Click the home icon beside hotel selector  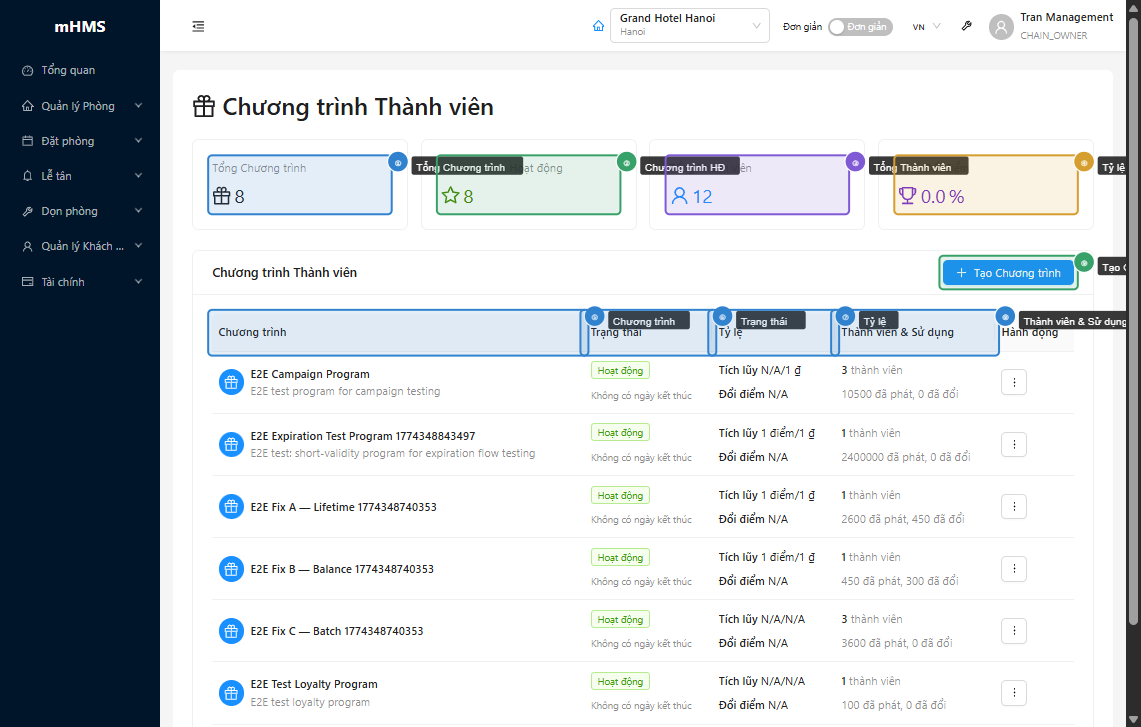[x=598, y=27]
